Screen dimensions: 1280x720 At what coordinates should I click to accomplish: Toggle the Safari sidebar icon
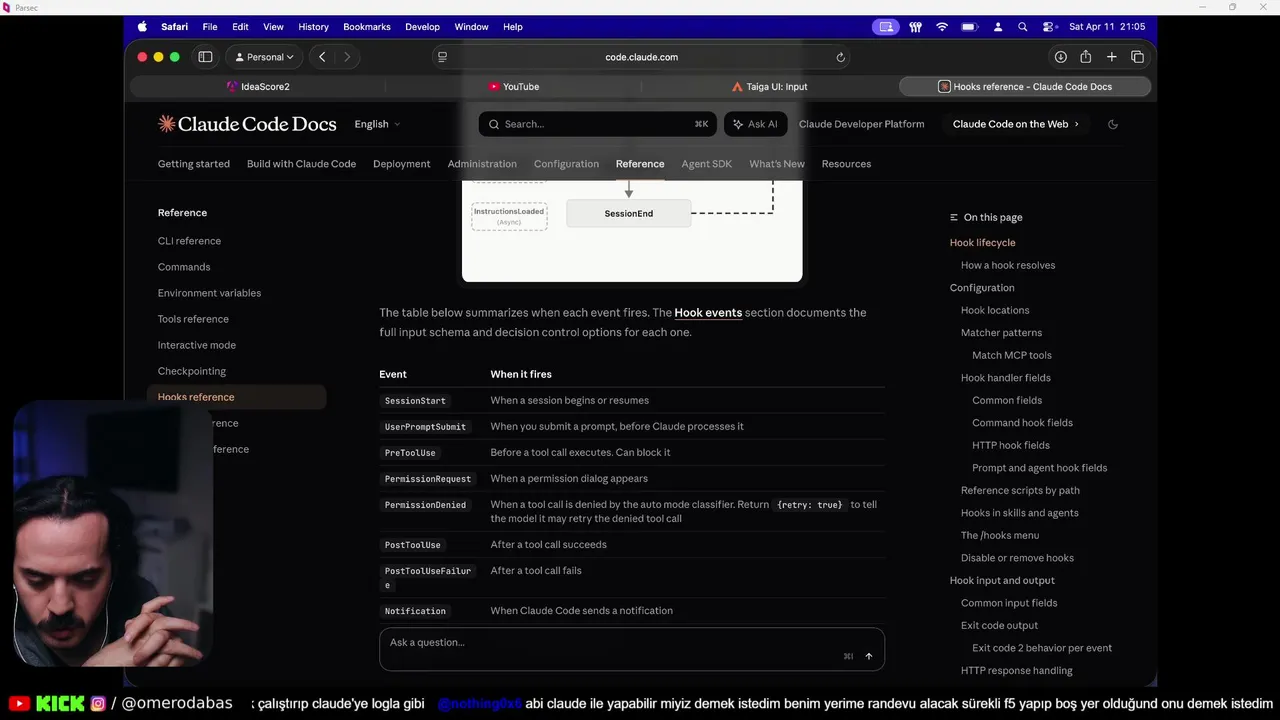tap(205, 57)
